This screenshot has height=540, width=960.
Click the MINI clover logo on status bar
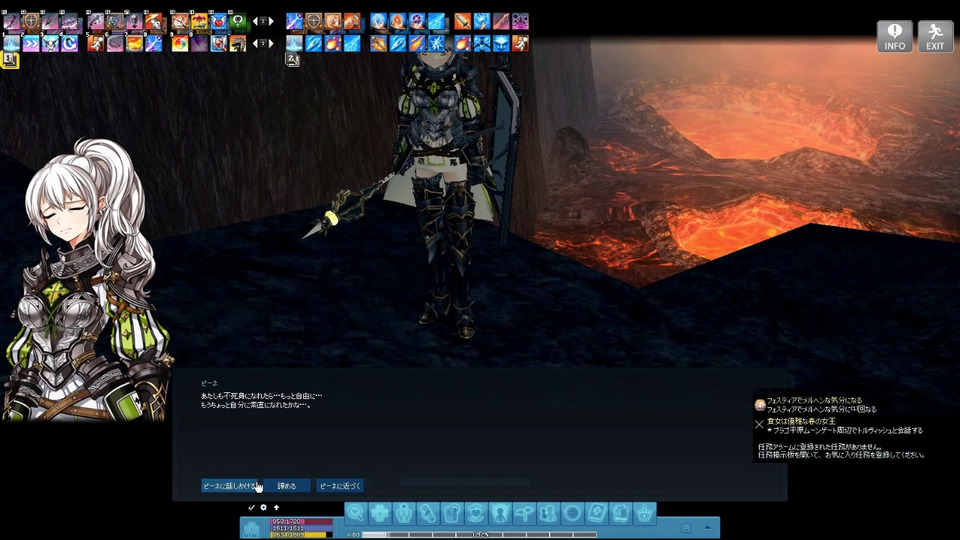[252, 529]
